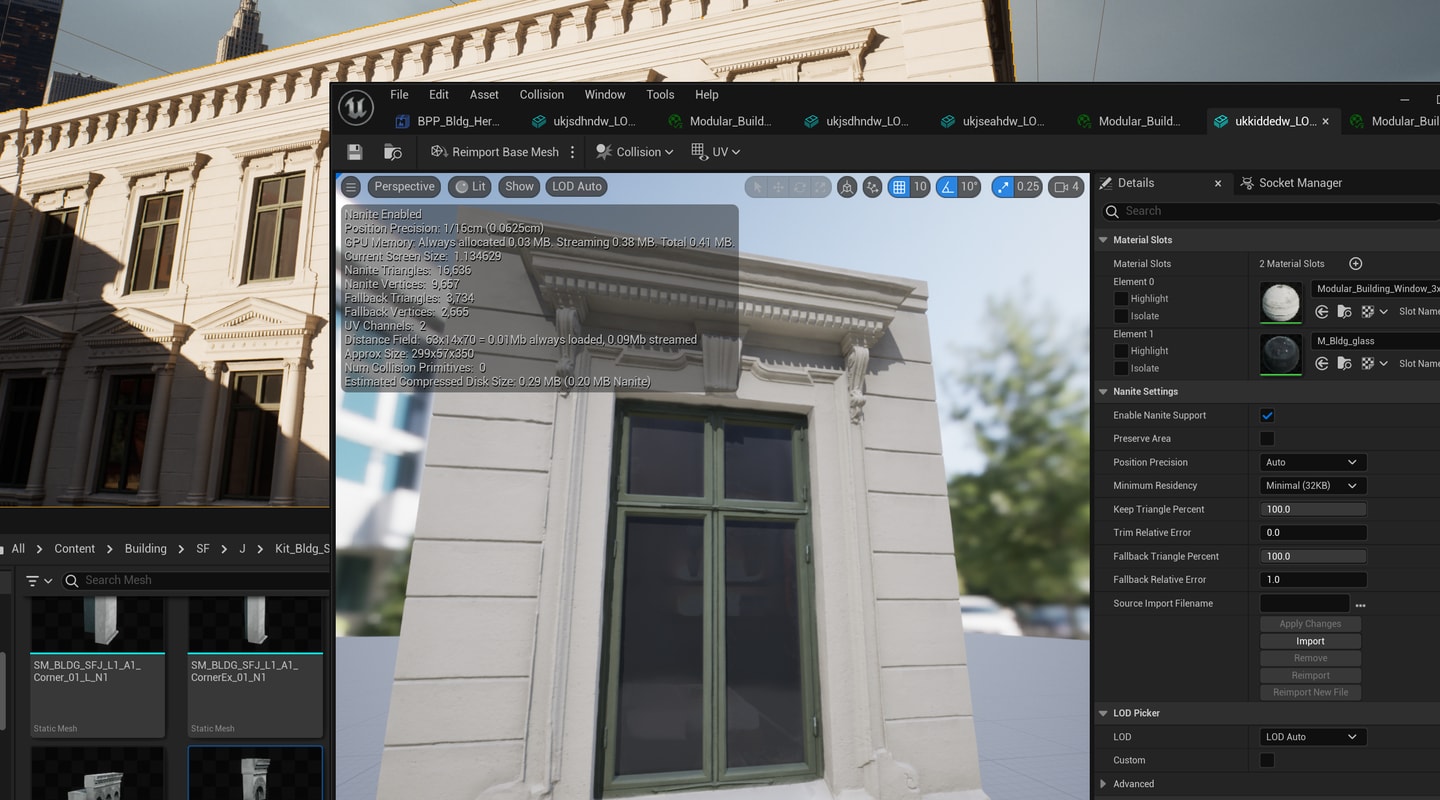Uncheck Enable Nanite Support
Screen dimensions: 1440x800
tap(1267, 415)
